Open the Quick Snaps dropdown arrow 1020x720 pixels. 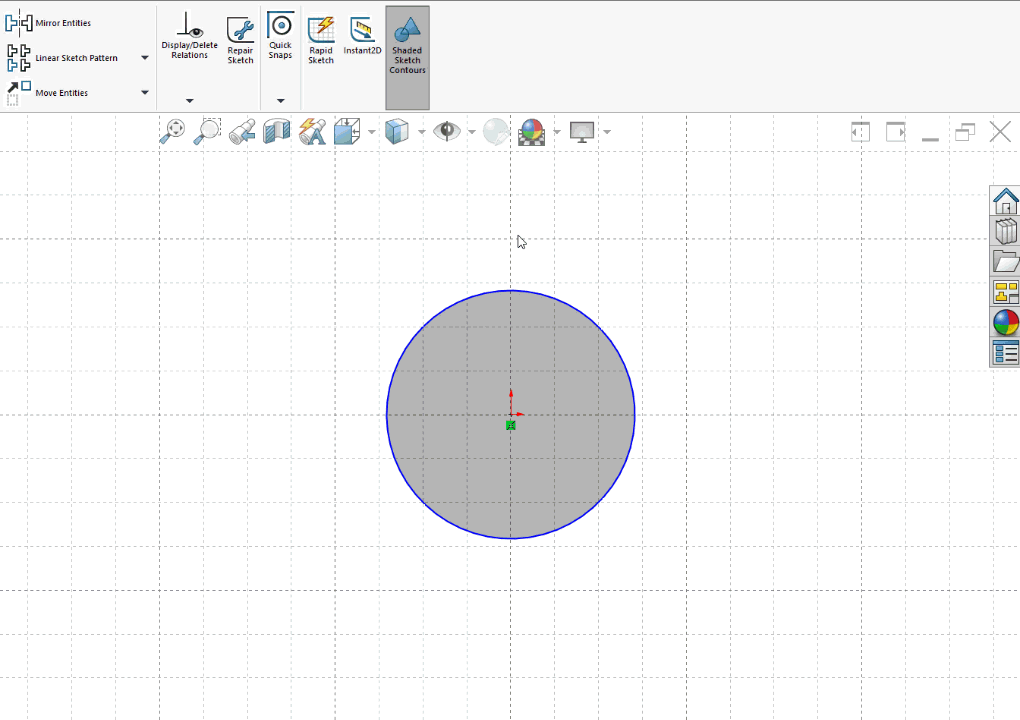(x=280, y=101)
